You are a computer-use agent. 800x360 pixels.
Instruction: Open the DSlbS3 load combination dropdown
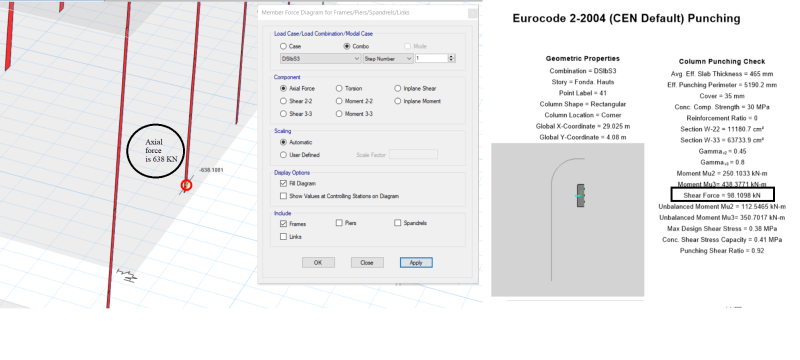(x=320, y=59)
